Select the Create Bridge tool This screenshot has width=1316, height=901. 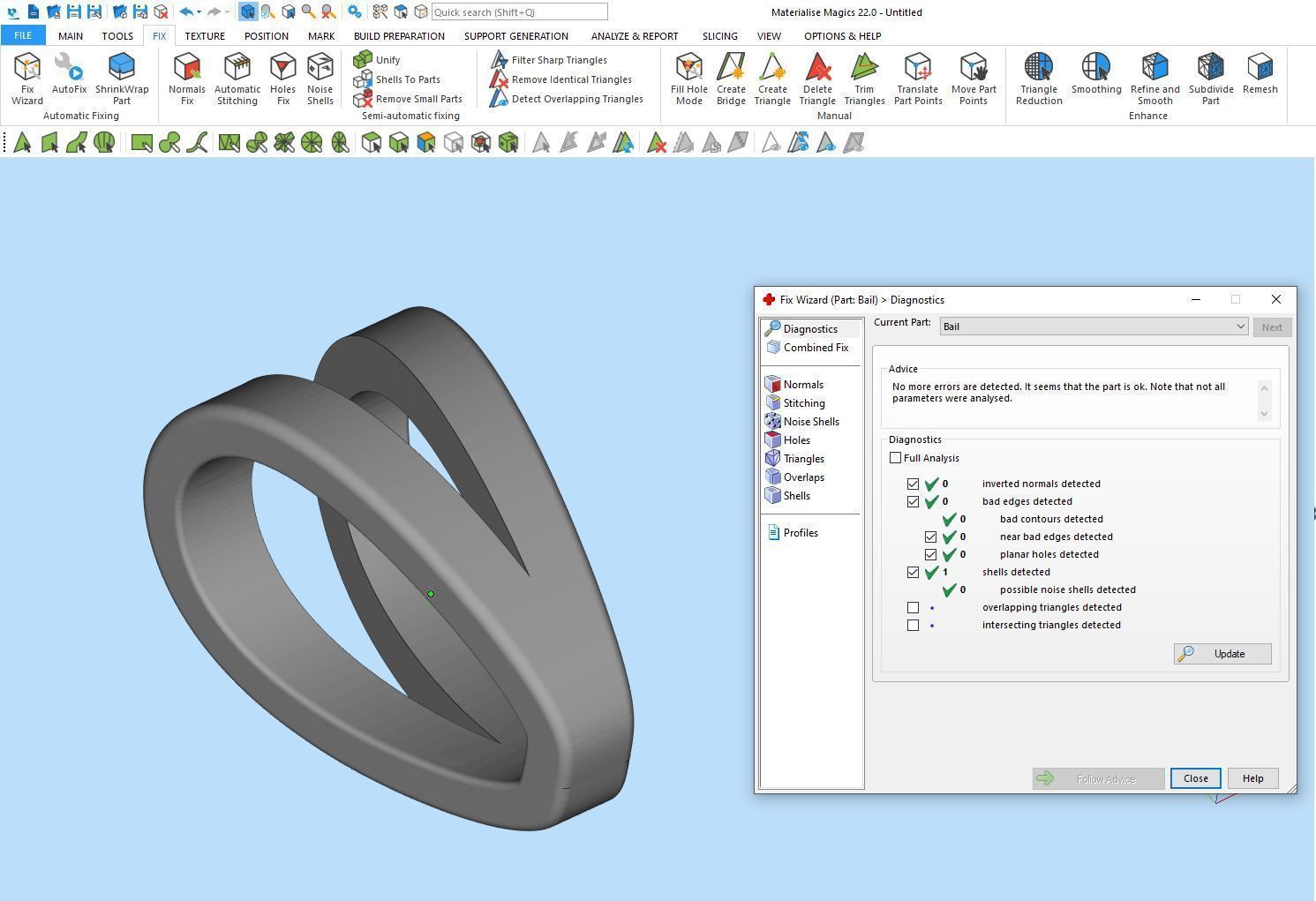point(731,79)
